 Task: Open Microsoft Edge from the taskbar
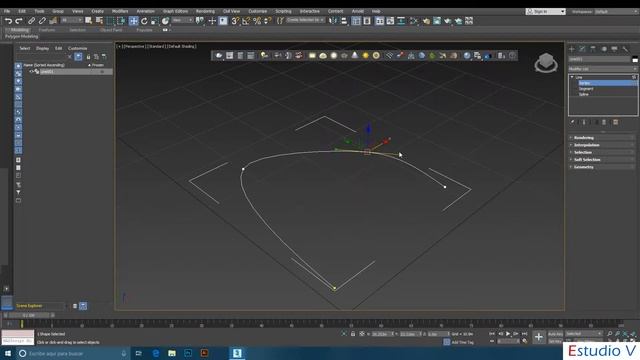click(x=156, y=353)
